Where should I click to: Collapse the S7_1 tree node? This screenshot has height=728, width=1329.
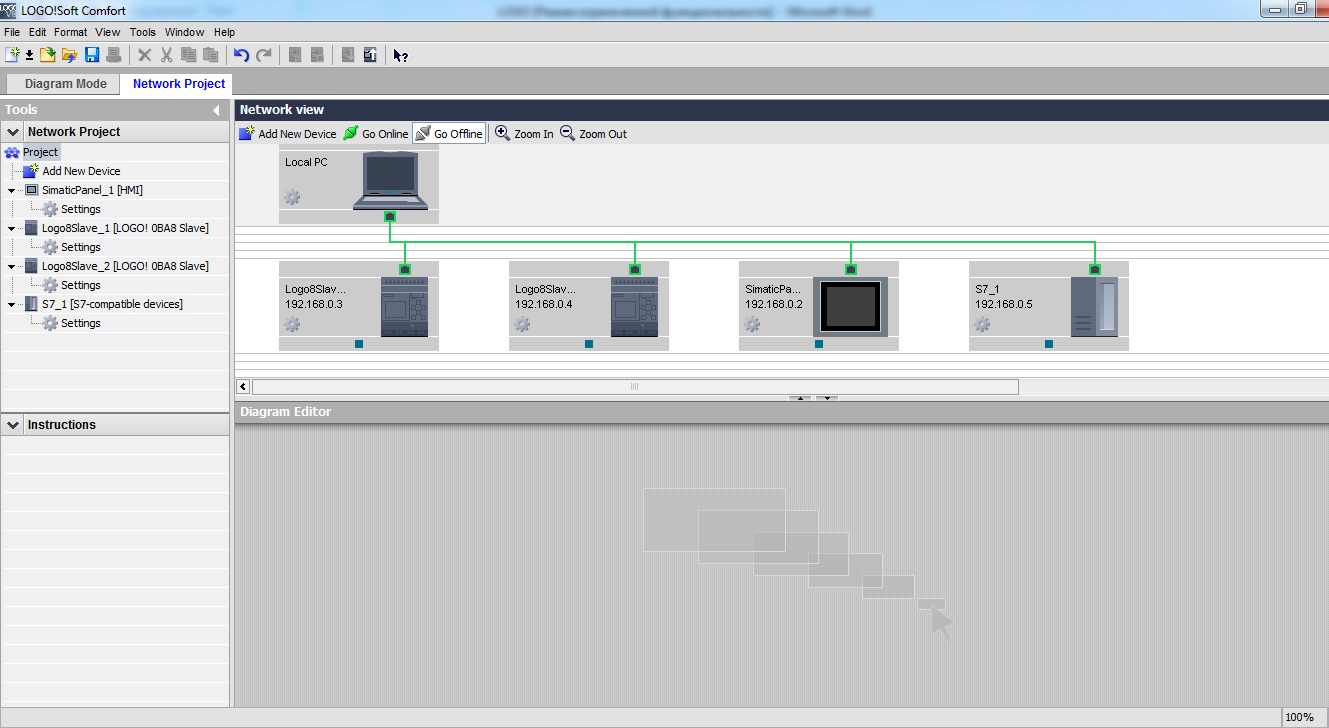12,304
